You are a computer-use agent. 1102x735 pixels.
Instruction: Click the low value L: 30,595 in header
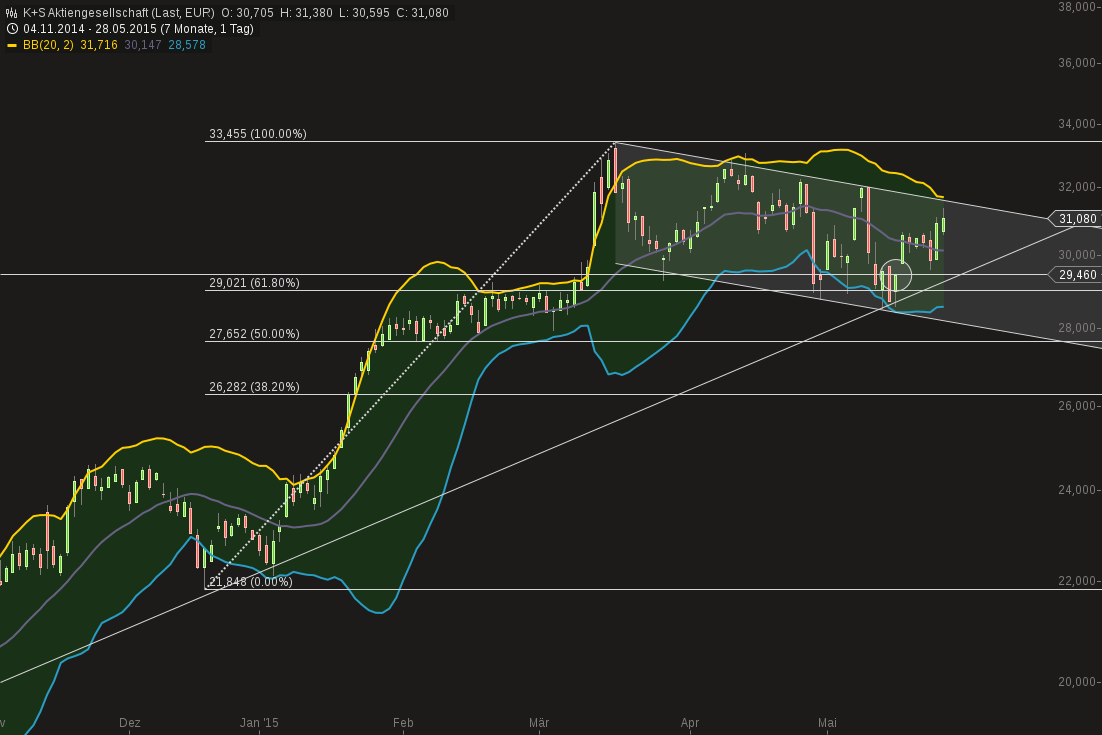(x=364, y=13)
